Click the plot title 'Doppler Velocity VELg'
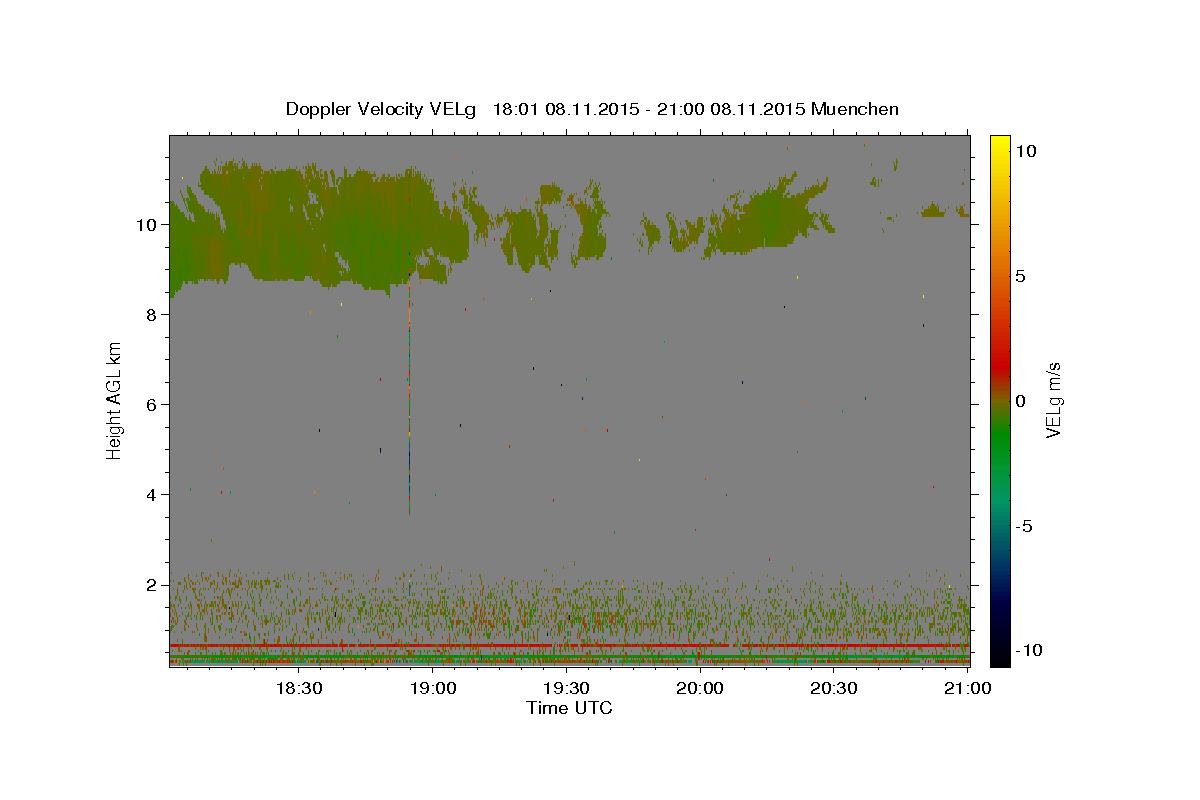 [383, 109]
